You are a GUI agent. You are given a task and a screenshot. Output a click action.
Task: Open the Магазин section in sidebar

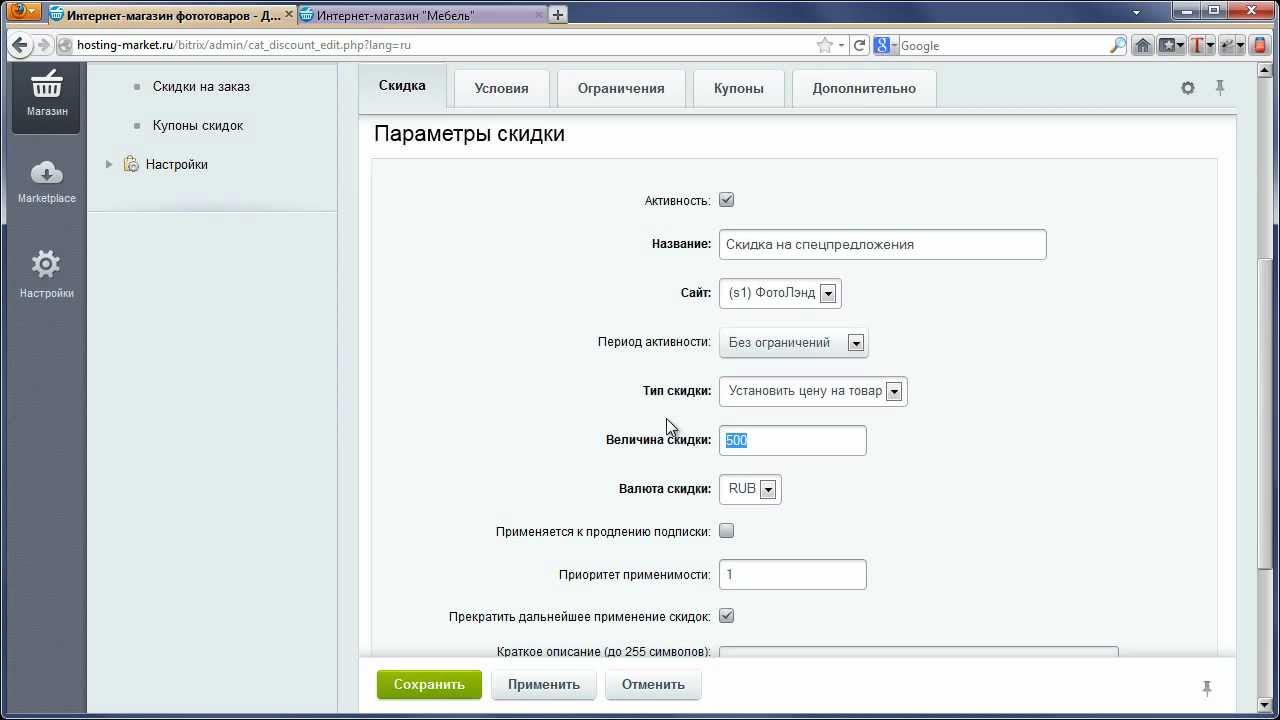click(46, 95)
